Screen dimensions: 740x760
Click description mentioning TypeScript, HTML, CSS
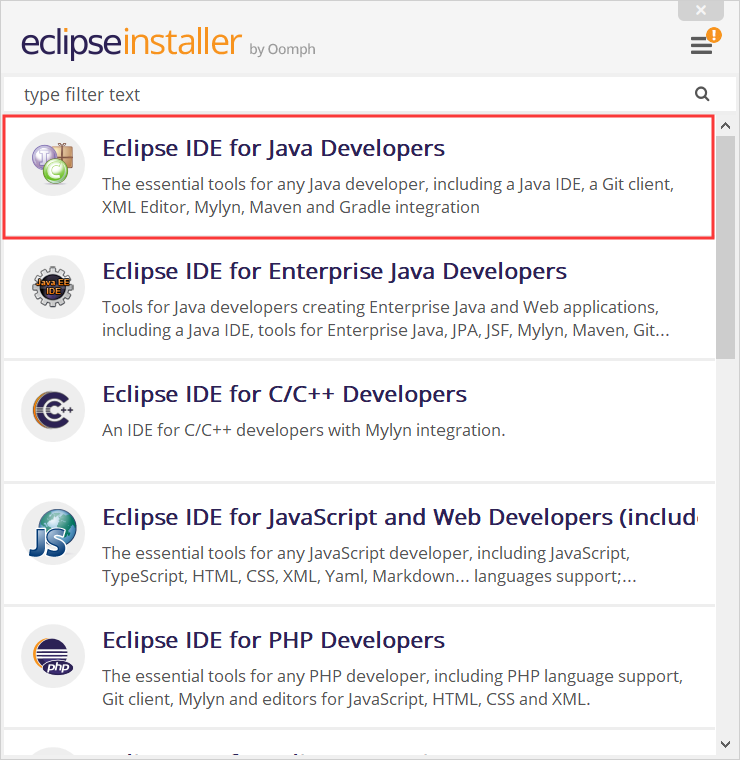[x=369, y=565]
